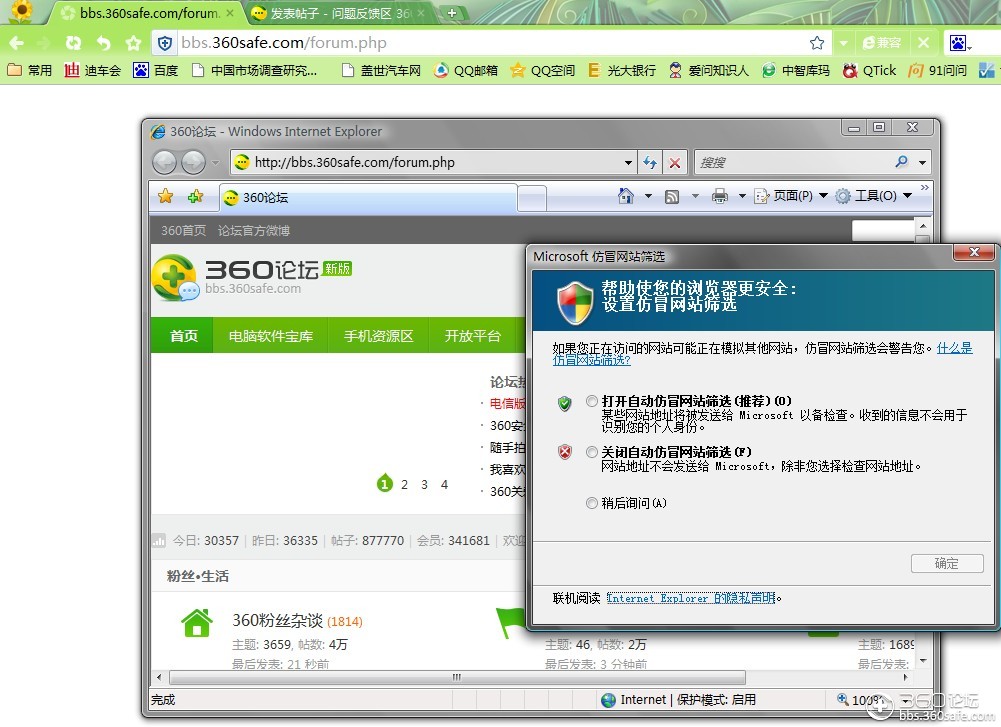Switch to the bbs.360safe.com/forum tab

(x=147, y=13)
